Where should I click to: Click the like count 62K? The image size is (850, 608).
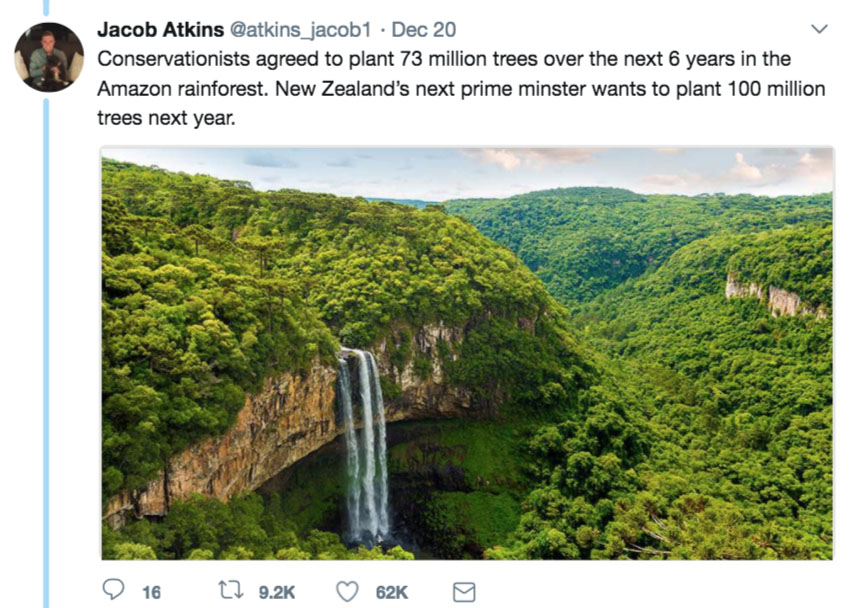[392, 593]
